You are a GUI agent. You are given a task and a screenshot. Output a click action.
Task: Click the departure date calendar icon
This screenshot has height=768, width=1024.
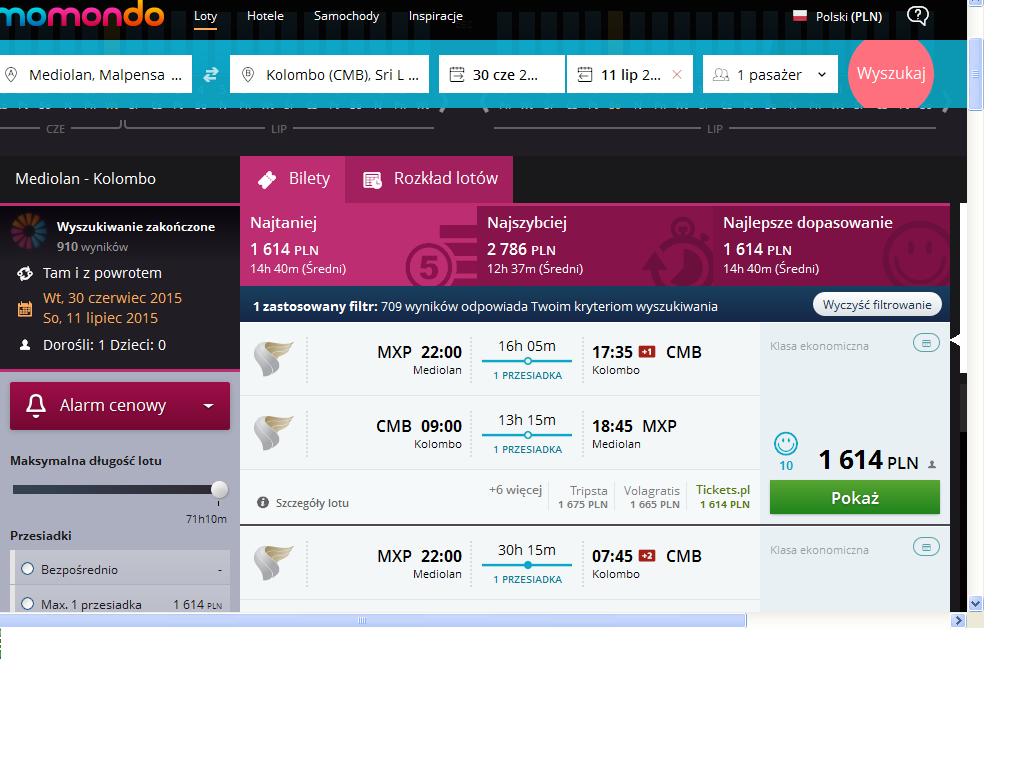click(x=456, y=74)
